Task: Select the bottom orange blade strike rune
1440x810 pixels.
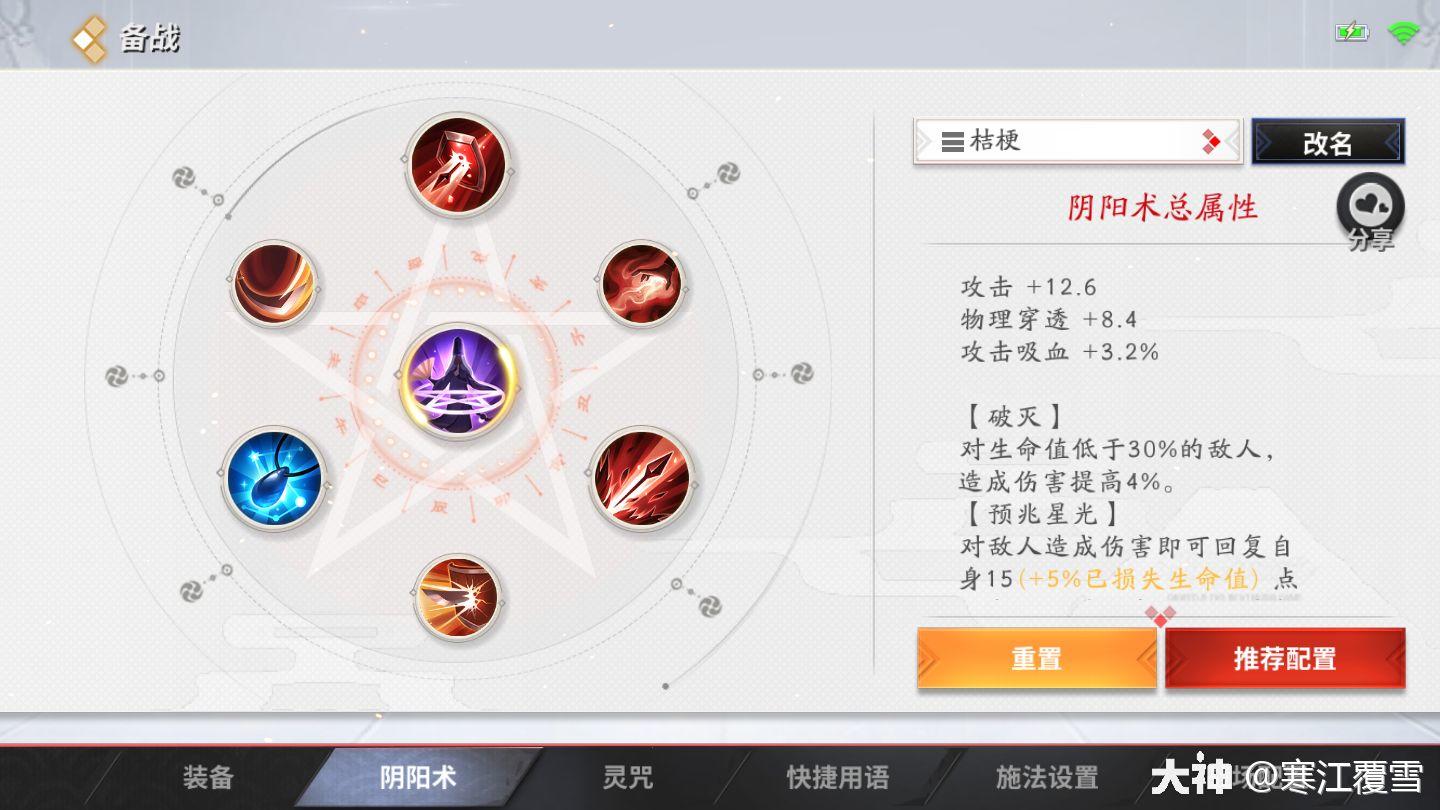Action: pyautogui.click(x=458, y=598)
